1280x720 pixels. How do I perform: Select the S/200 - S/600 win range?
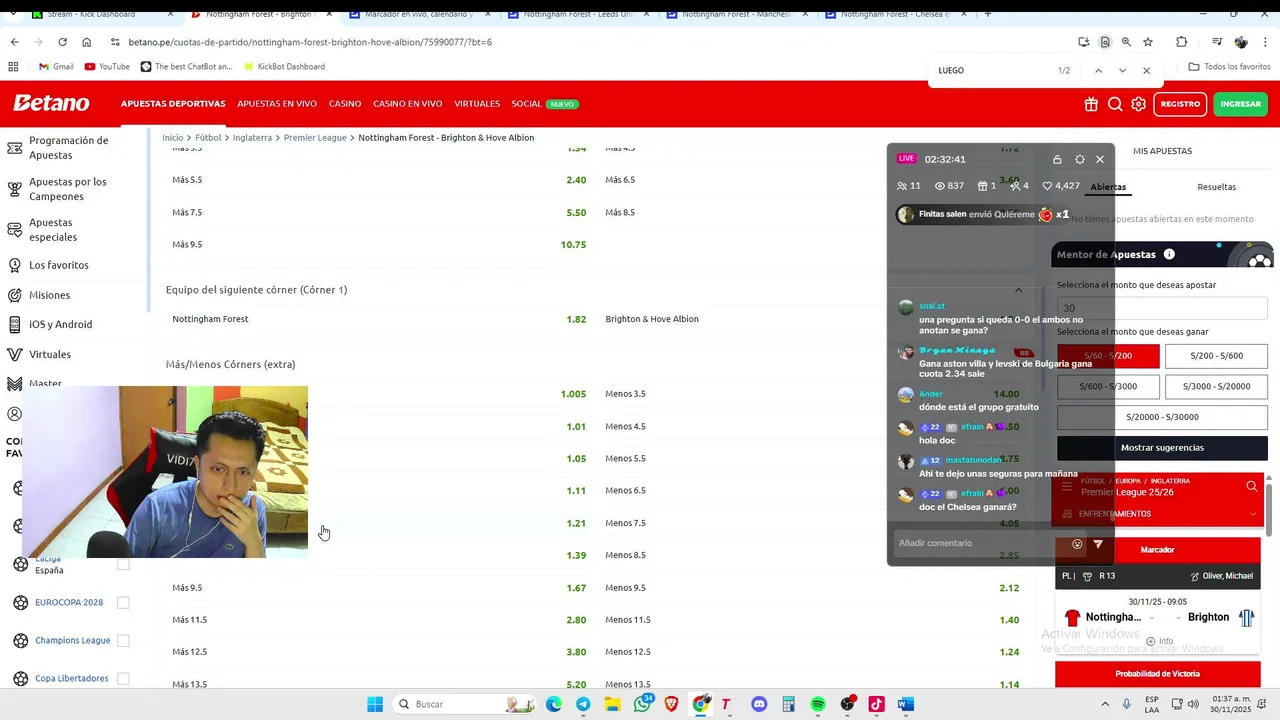(x=1216, y=356)
